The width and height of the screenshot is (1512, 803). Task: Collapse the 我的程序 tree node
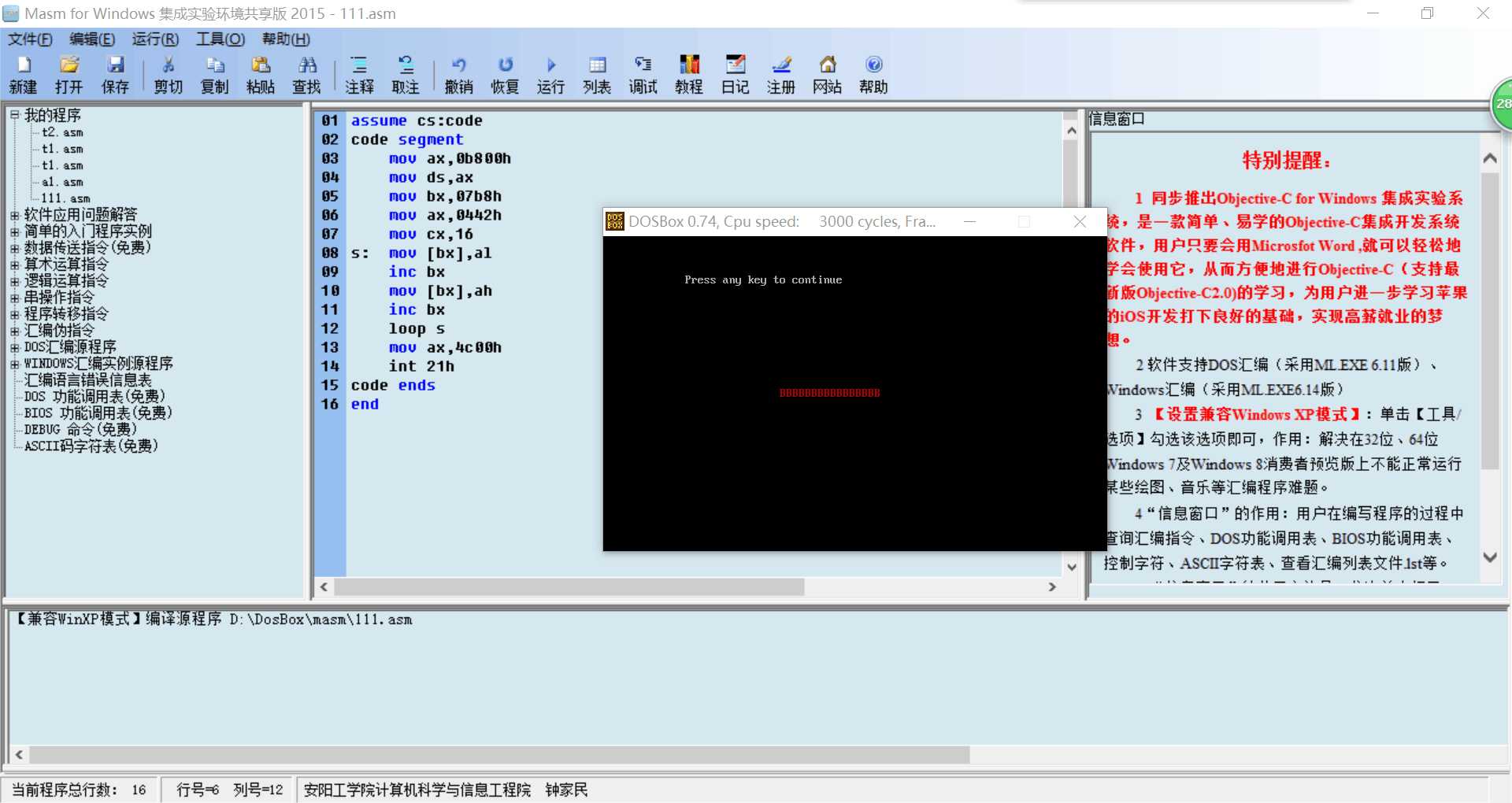click(x=14, y=115)
